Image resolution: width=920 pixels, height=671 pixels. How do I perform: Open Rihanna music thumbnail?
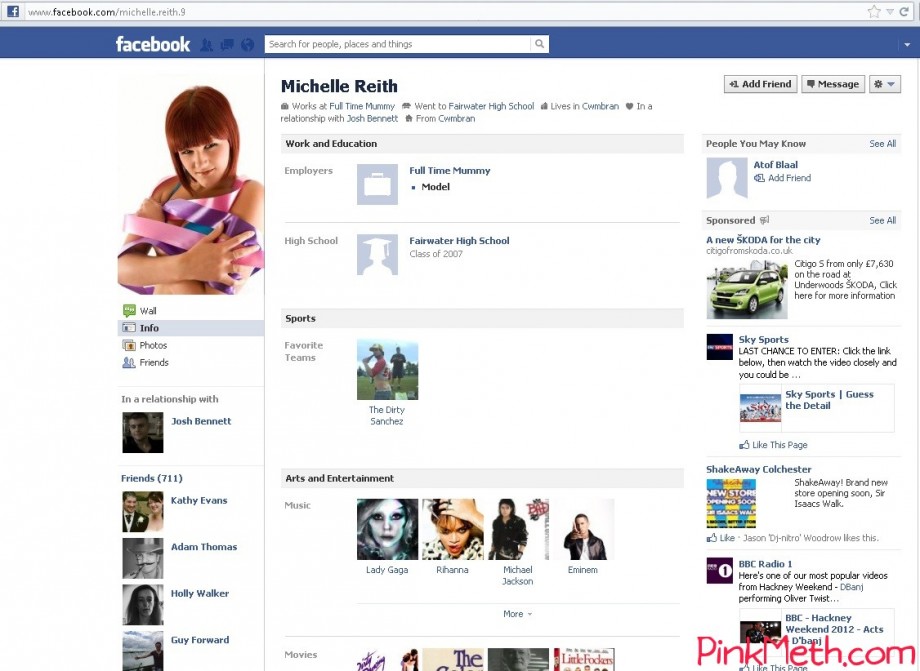tap(452, 529)
